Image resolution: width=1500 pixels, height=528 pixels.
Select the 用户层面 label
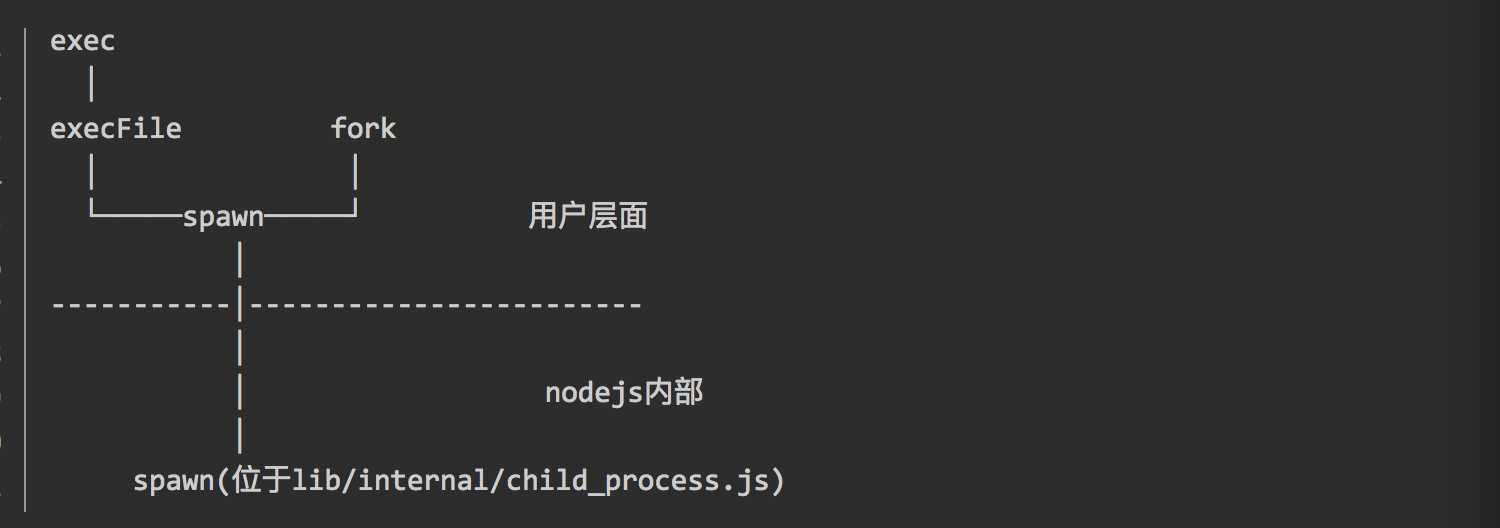point(588,217)
